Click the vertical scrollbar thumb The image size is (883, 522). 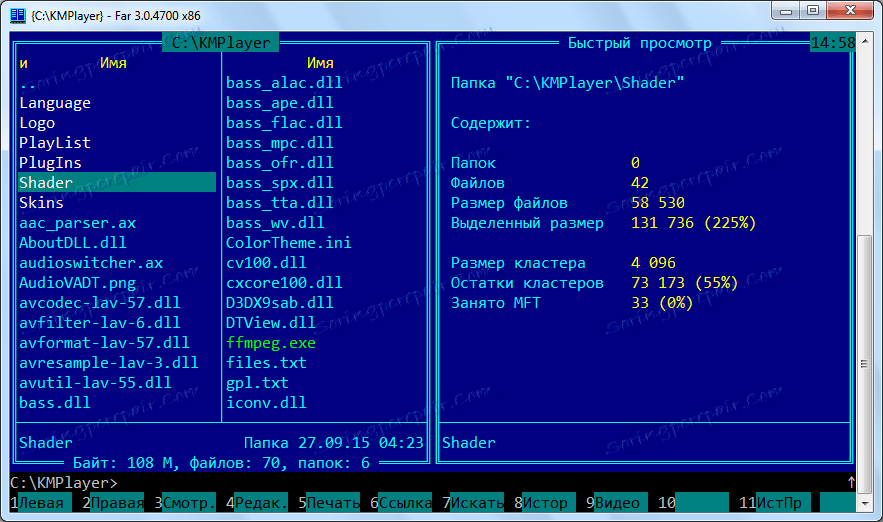tap(864, 364)
